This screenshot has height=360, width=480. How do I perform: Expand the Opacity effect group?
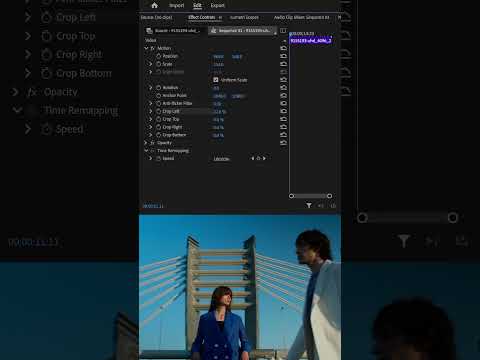pos(146,143)
